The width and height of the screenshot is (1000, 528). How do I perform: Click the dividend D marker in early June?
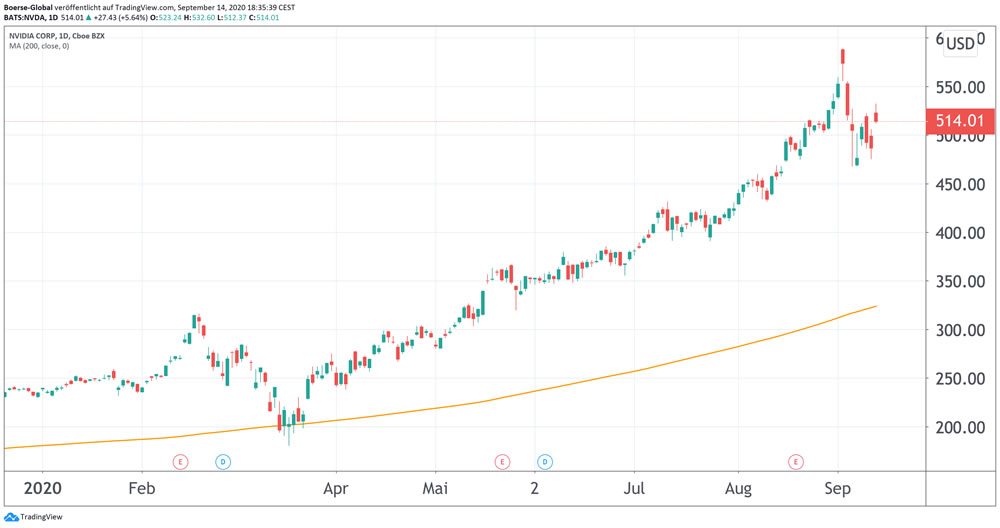pos(545,461)
